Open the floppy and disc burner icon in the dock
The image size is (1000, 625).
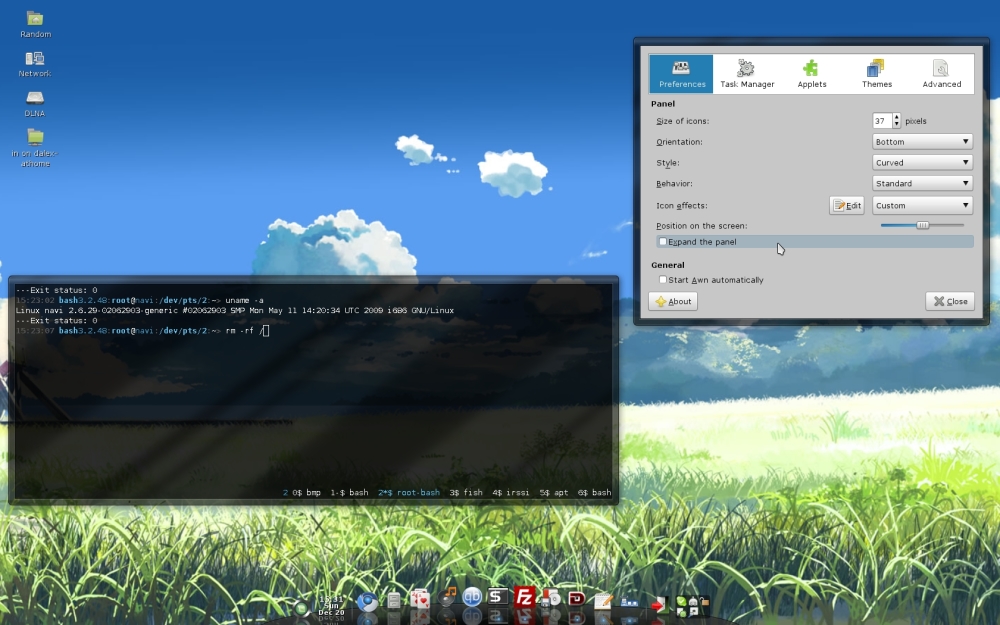[550, 598]
